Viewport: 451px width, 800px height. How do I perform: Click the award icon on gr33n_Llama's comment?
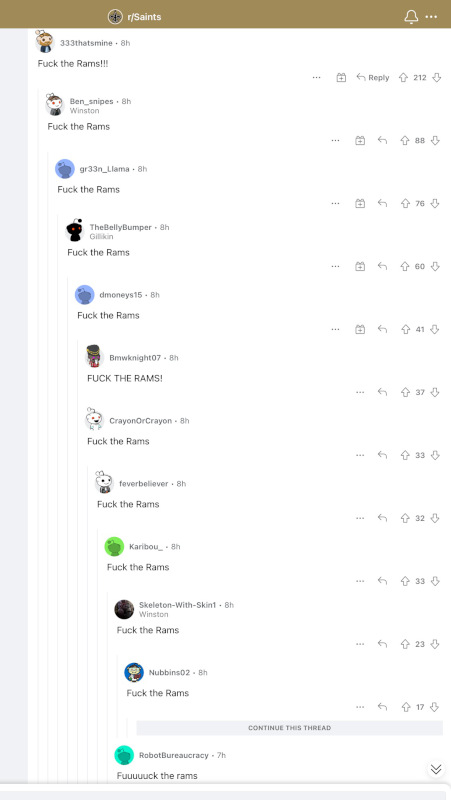point(360,204)
